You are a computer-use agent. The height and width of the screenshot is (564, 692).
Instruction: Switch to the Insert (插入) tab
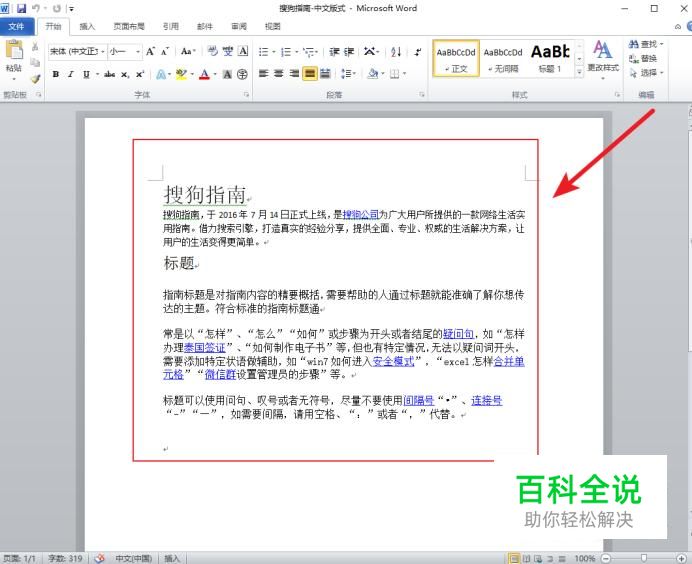[x=87, y=26]
